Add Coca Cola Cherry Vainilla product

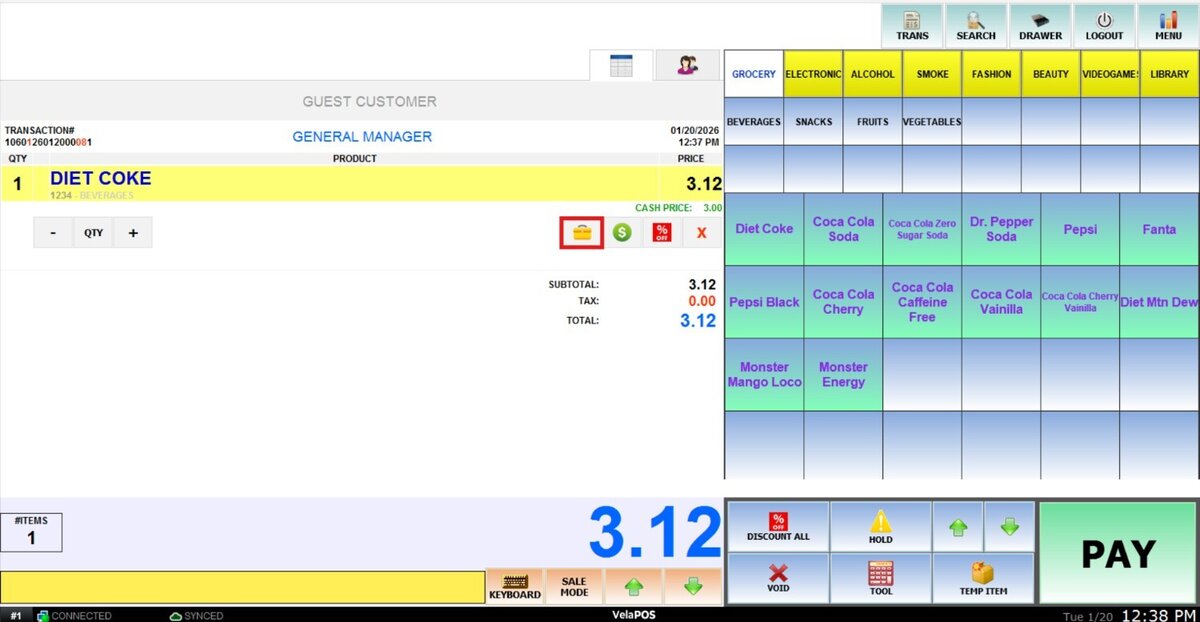[1080, 302]
